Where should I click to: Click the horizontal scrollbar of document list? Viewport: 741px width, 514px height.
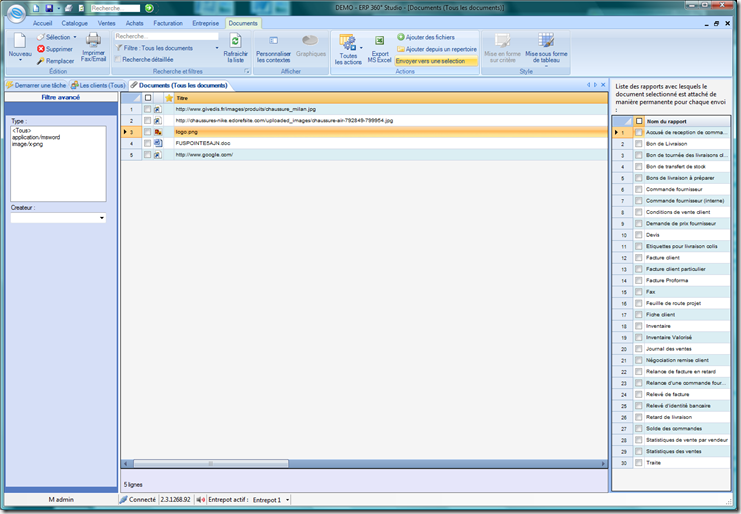pos(364,464)
